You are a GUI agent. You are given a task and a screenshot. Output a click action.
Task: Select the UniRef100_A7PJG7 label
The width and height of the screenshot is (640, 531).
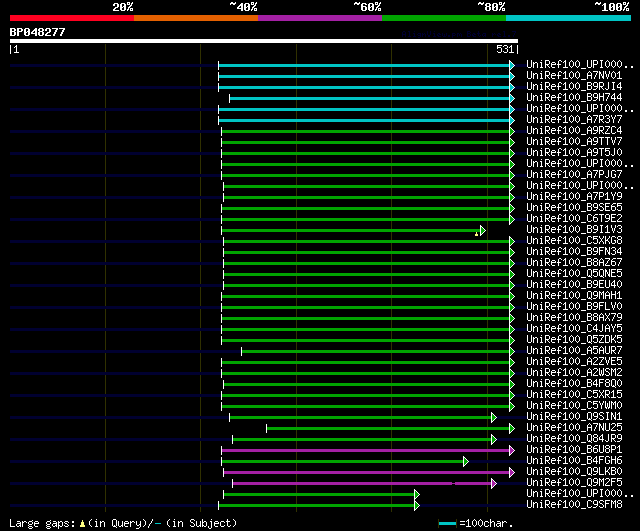point(574,175)
